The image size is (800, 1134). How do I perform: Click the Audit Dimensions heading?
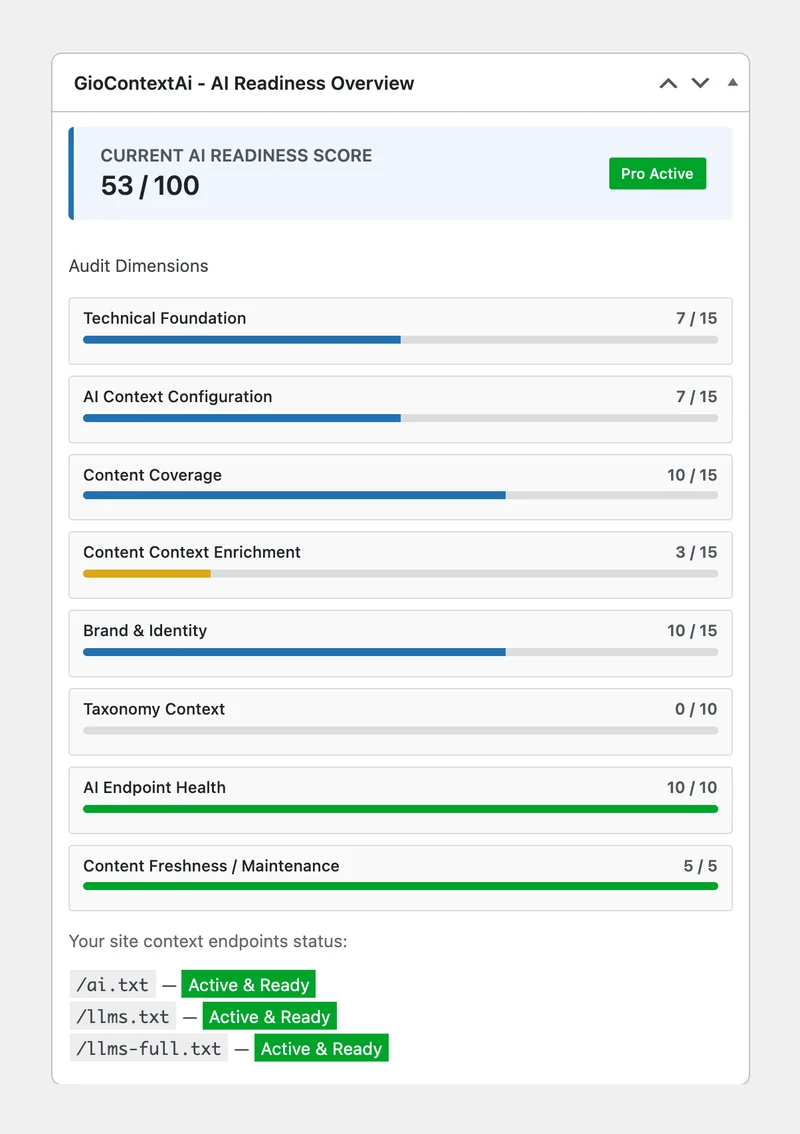138,266
